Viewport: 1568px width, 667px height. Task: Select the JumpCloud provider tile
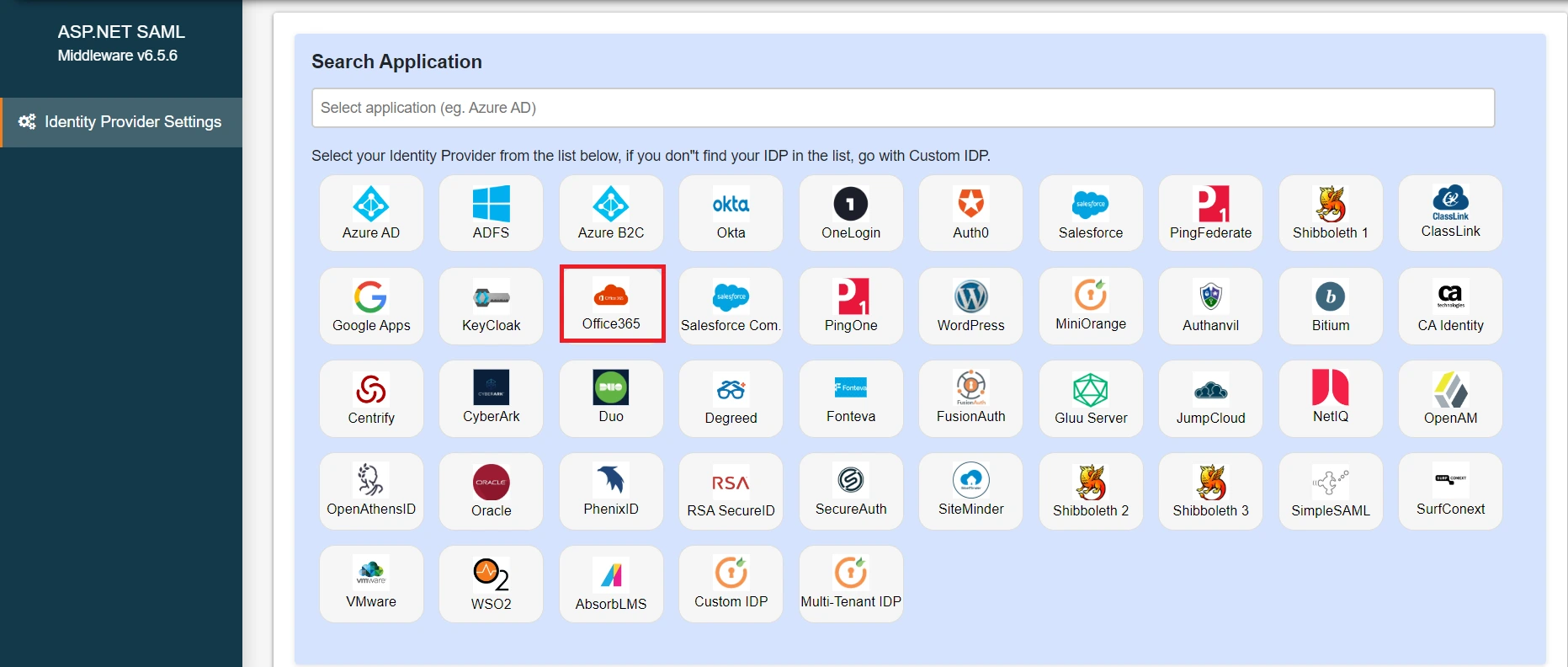1210,398
